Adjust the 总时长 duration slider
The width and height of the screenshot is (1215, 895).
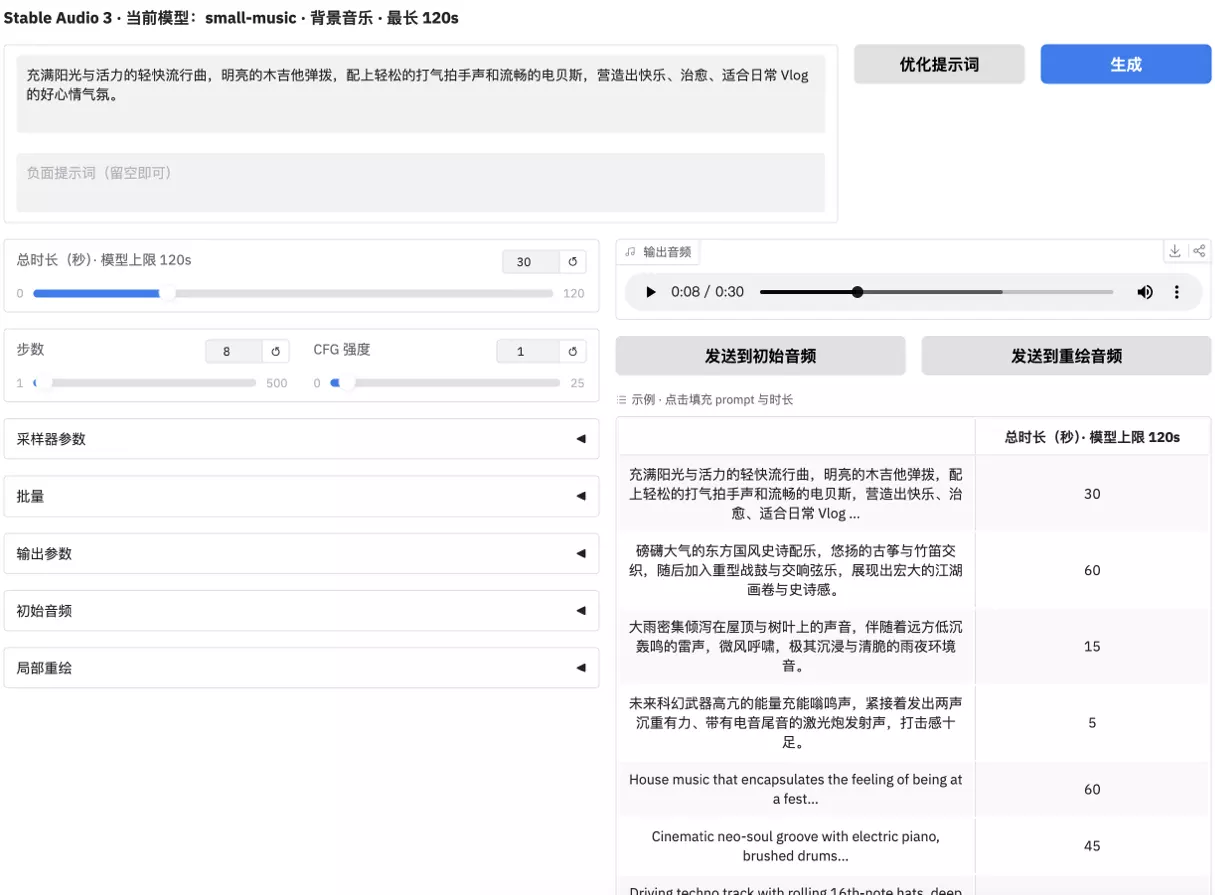point(293,294)
